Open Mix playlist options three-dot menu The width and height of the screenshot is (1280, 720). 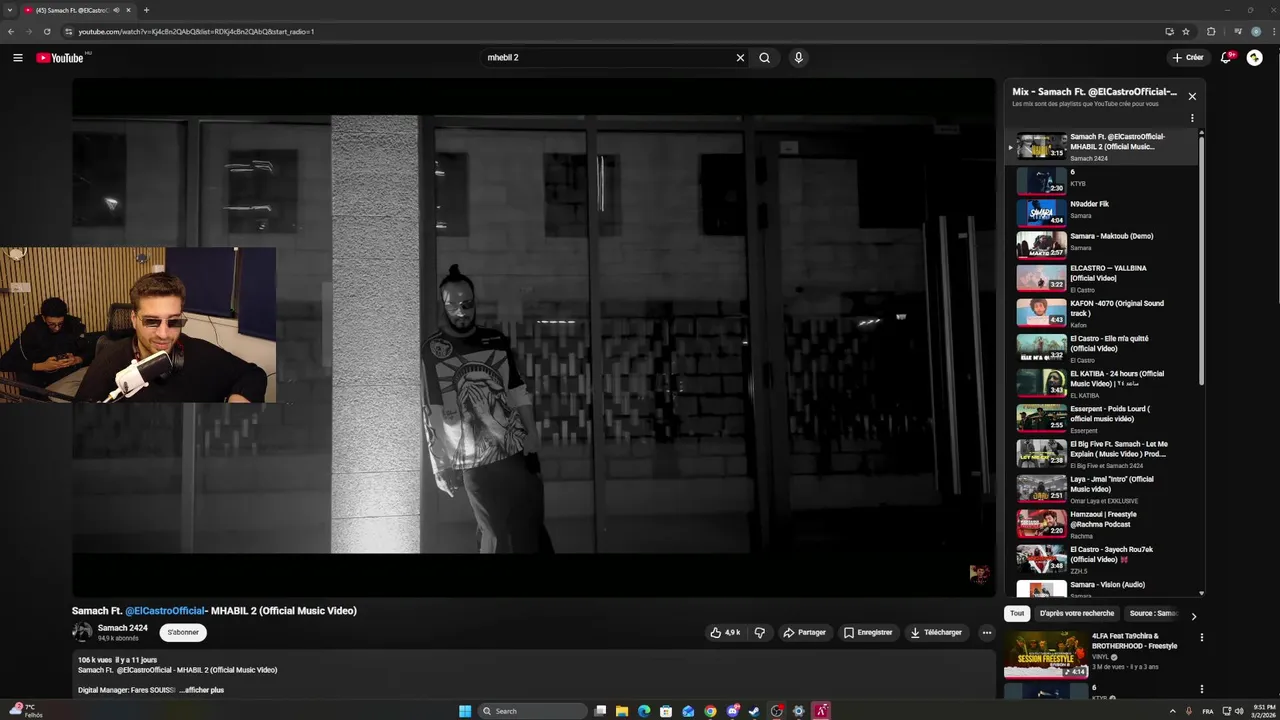tap(1192, 118)
